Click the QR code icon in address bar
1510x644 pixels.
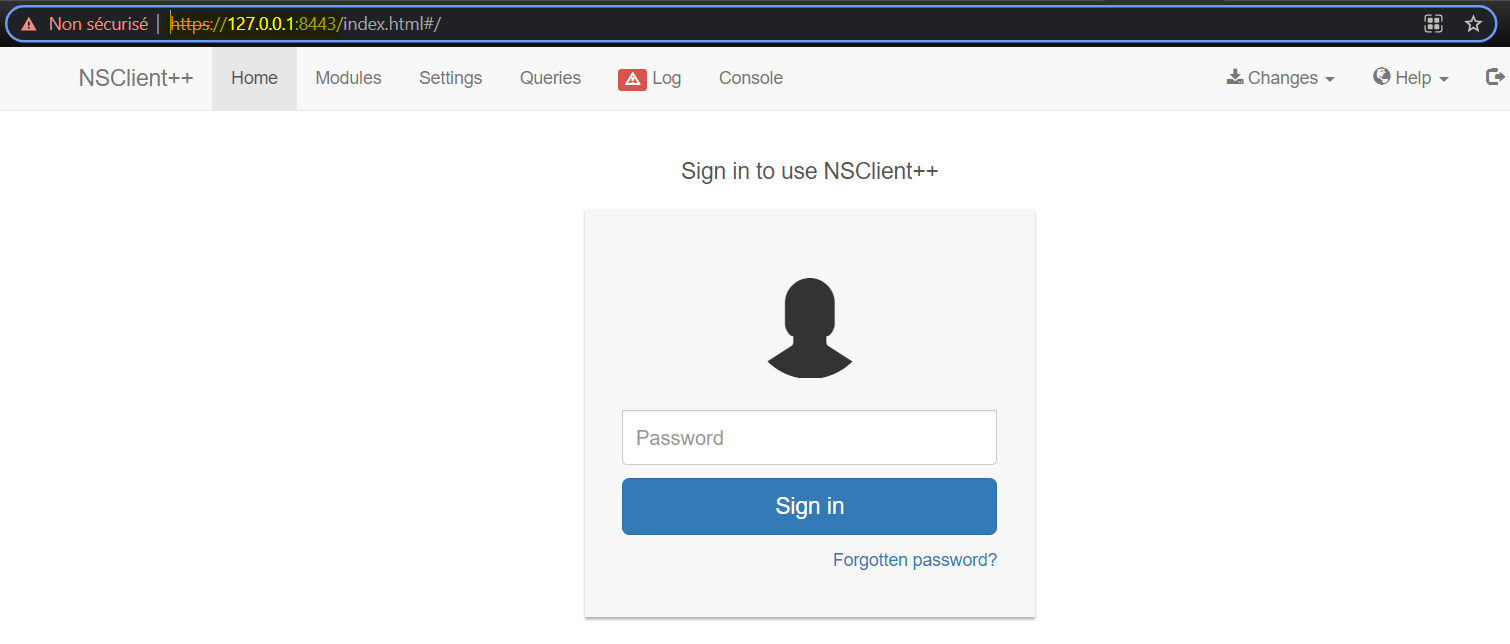point(1434,24)
